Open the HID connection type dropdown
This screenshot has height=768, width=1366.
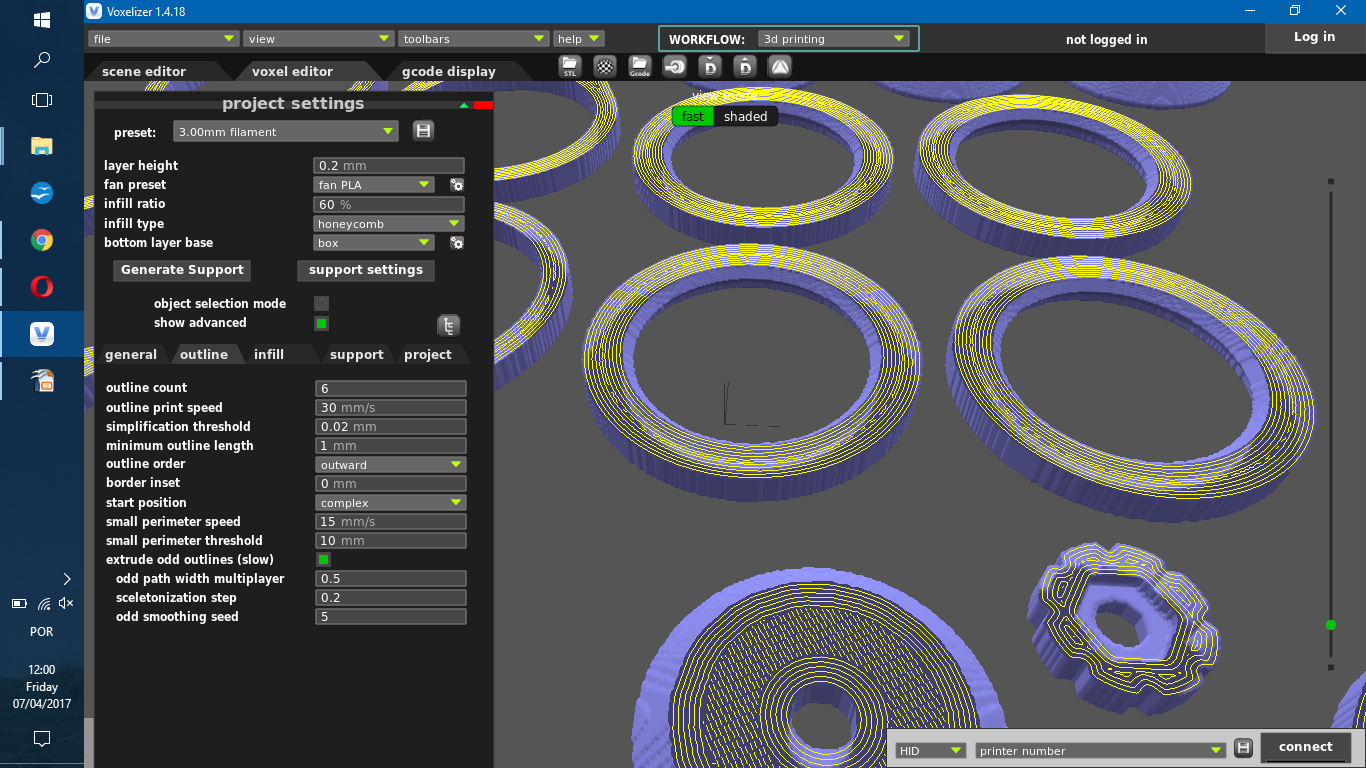930,750
